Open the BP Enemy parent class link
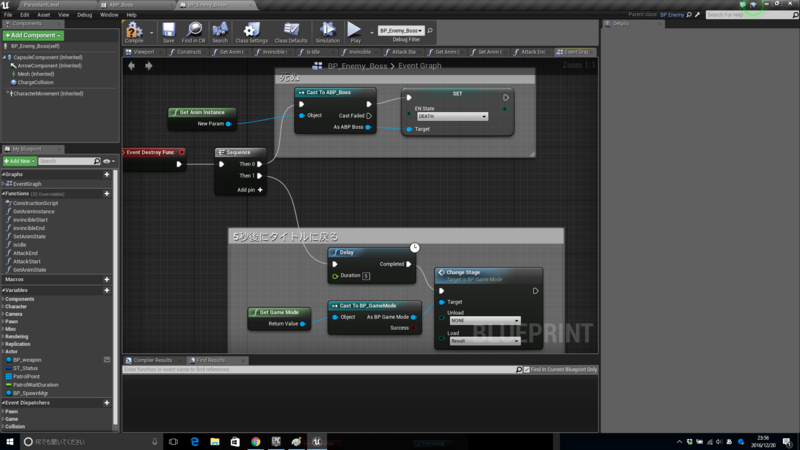 [x=672, y=15]
